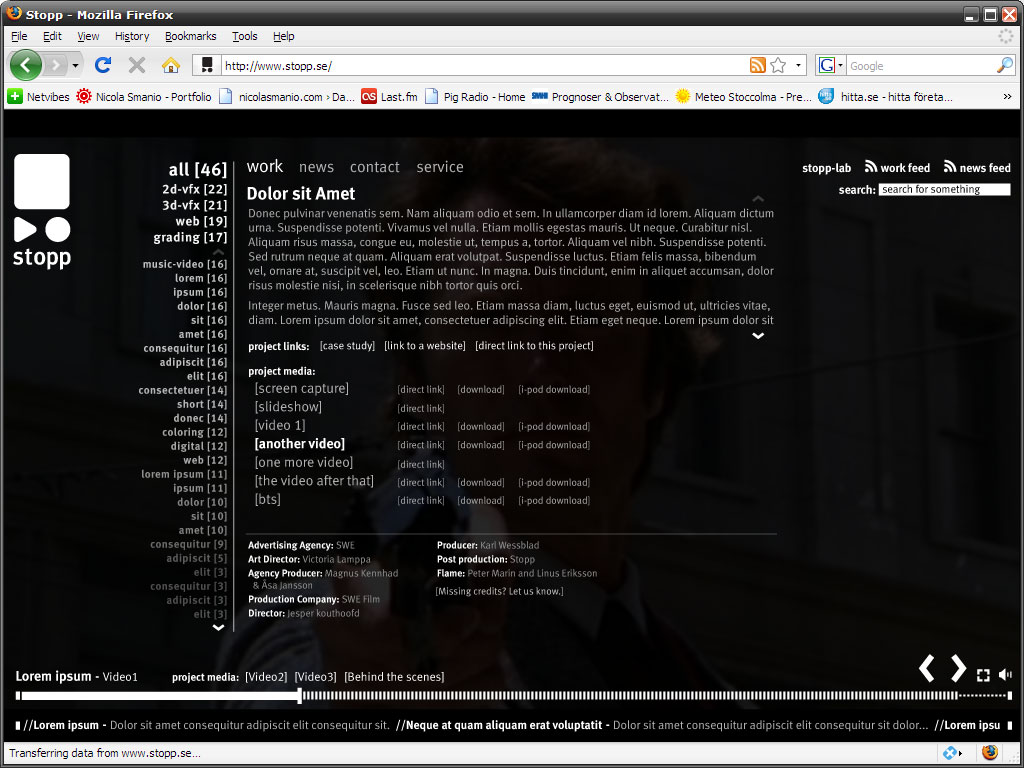Go to previous project arrow
Image resolution: width=1024 pixels, height=768 pixels.
pyautogui.click(x=927, y=669)
